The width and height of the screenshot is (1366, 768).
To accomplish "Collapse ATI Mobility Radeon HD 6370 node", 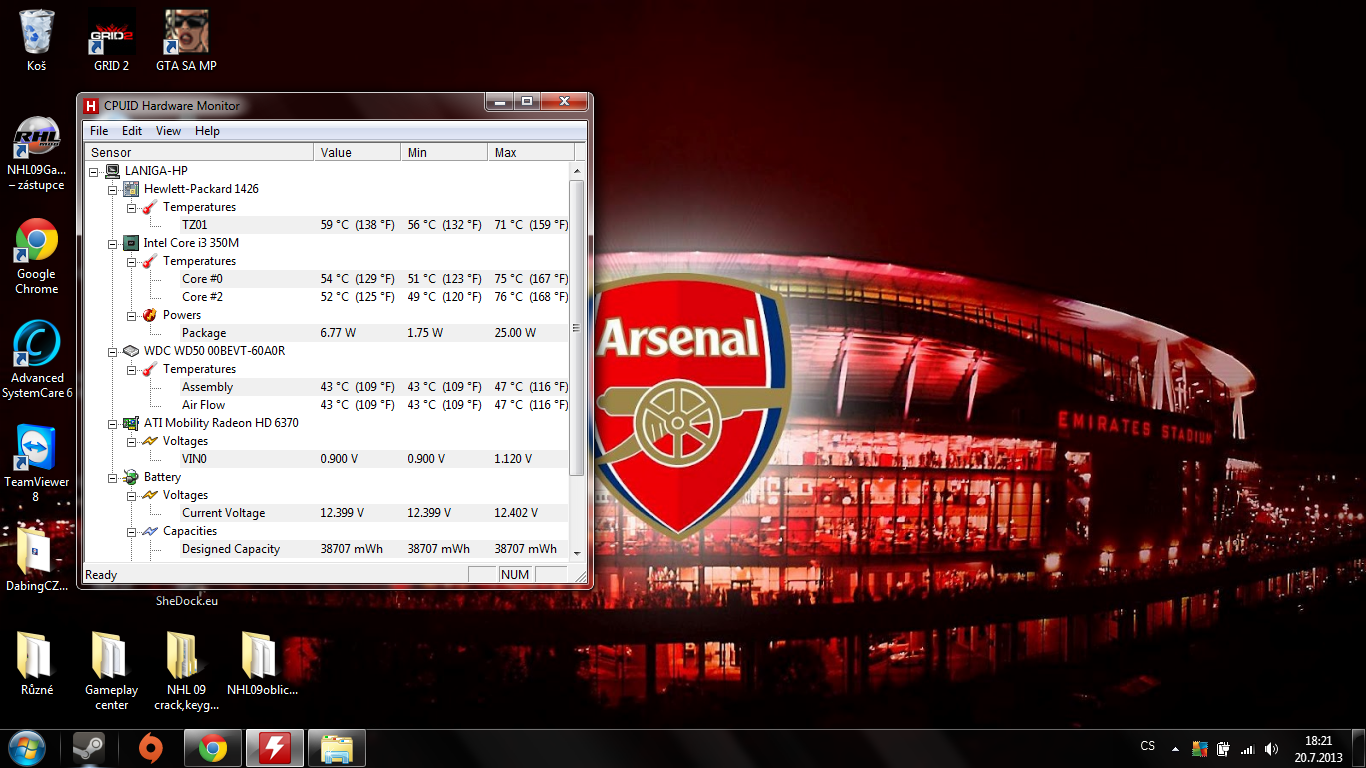I will 112,423.
